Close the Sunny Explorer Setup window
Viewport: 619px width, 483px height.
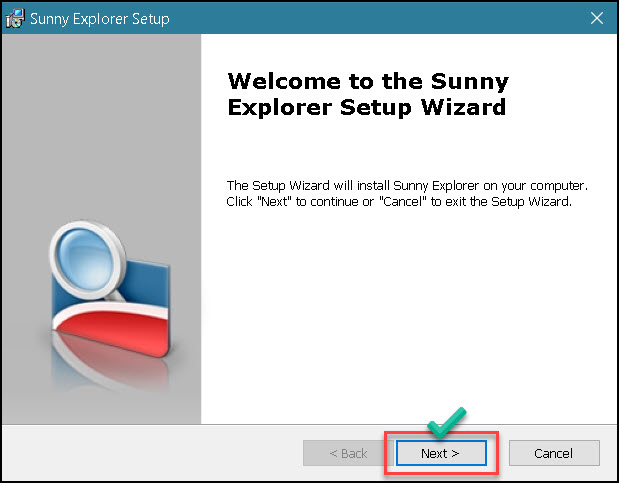pos(596,18)
